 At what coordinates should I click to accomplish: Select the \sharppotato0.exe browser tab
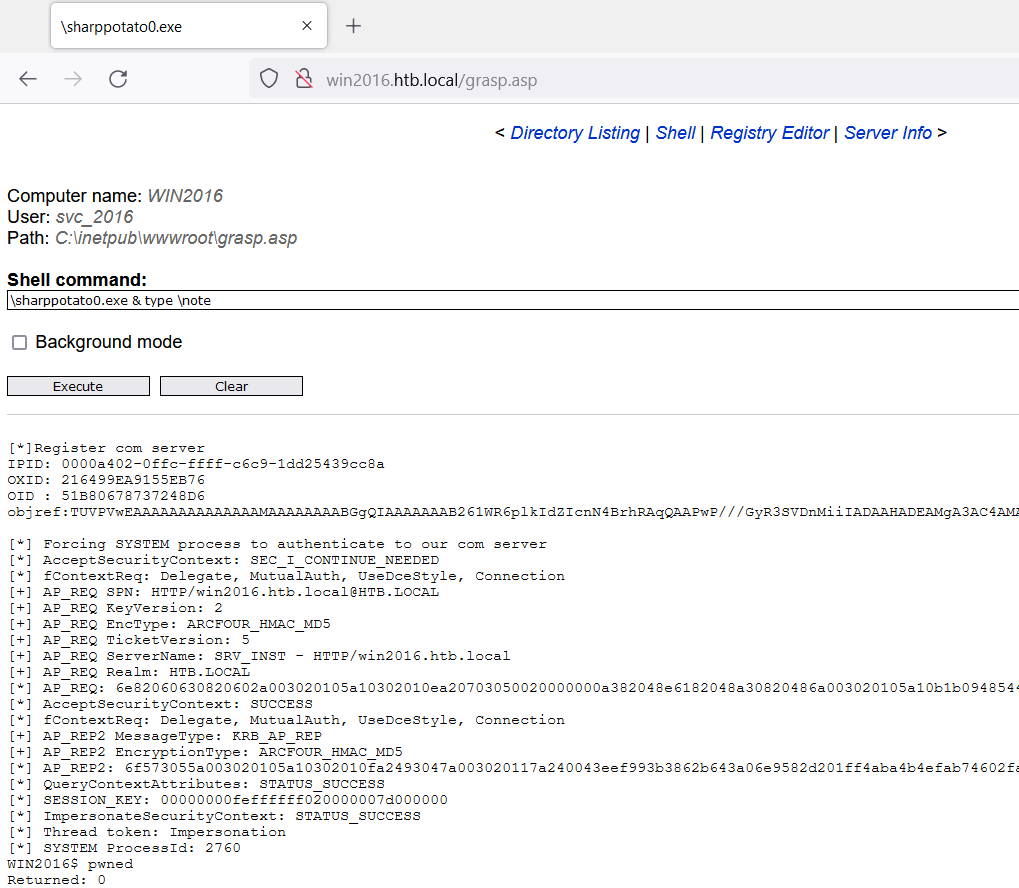[188, 26]
